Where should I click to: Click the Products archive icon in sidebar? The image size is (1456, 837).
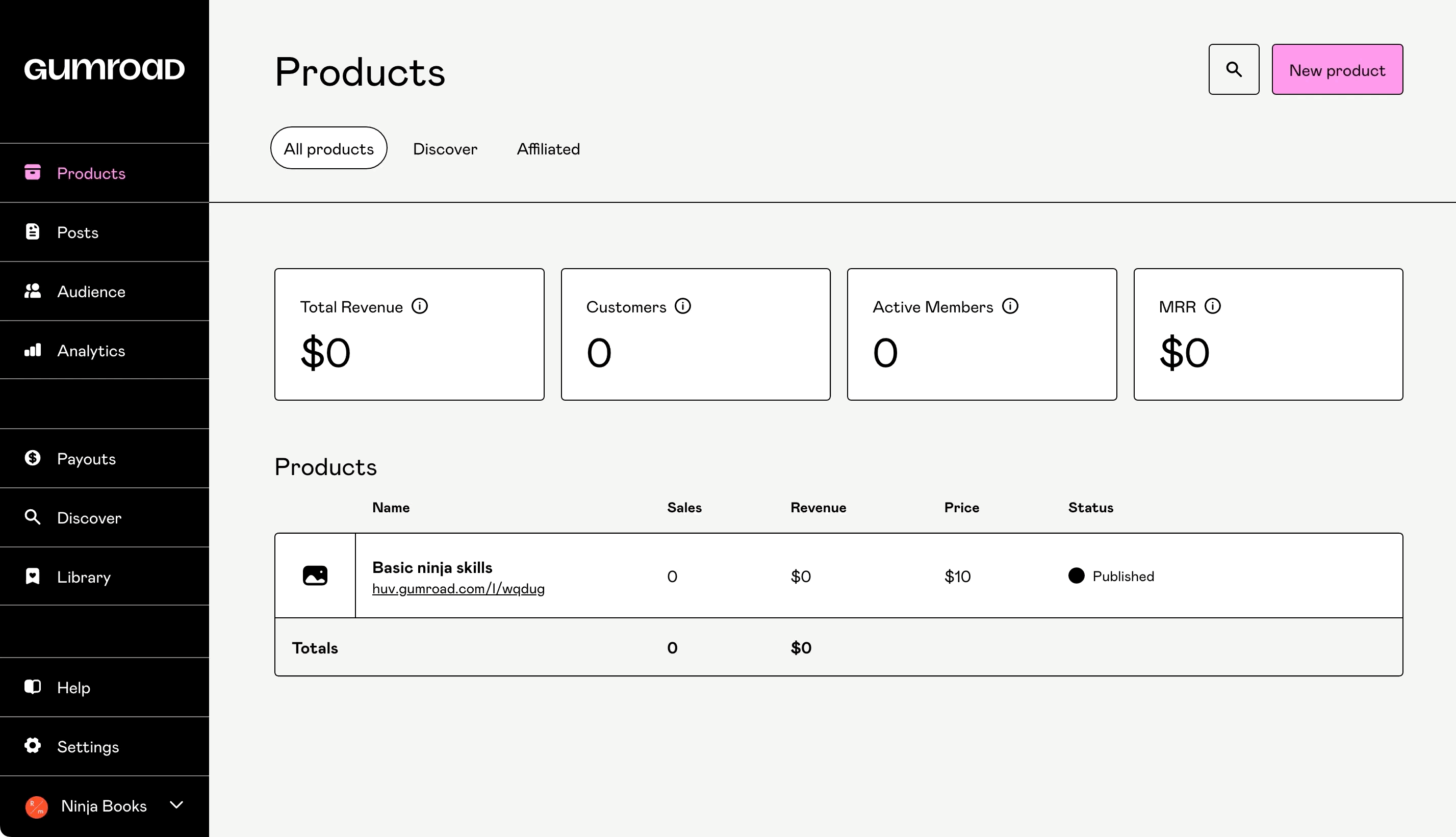coord(33,172)
